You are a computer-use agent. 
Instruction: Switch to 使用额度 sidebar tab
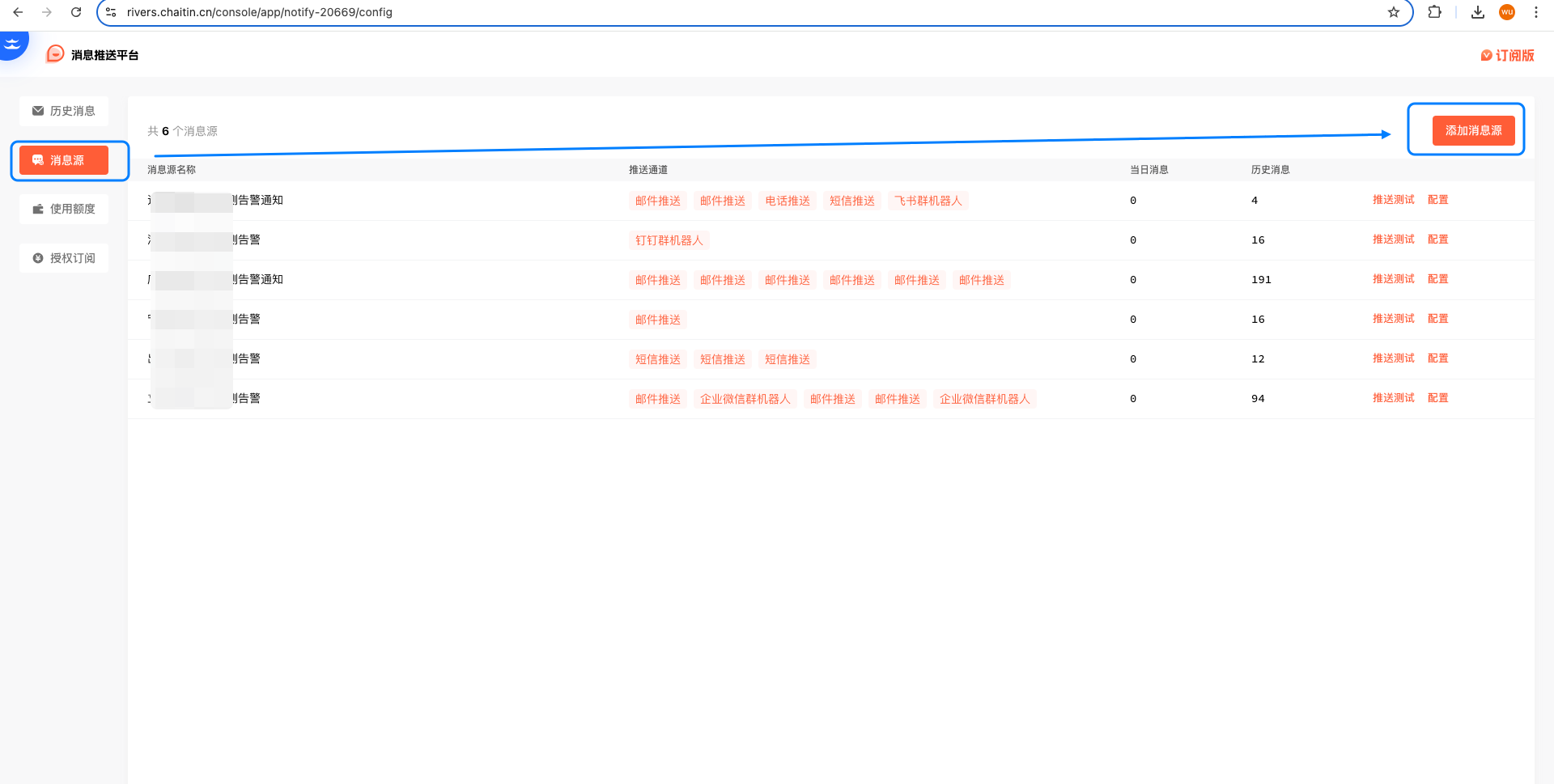pyautogui.click(x=64, y=209)
